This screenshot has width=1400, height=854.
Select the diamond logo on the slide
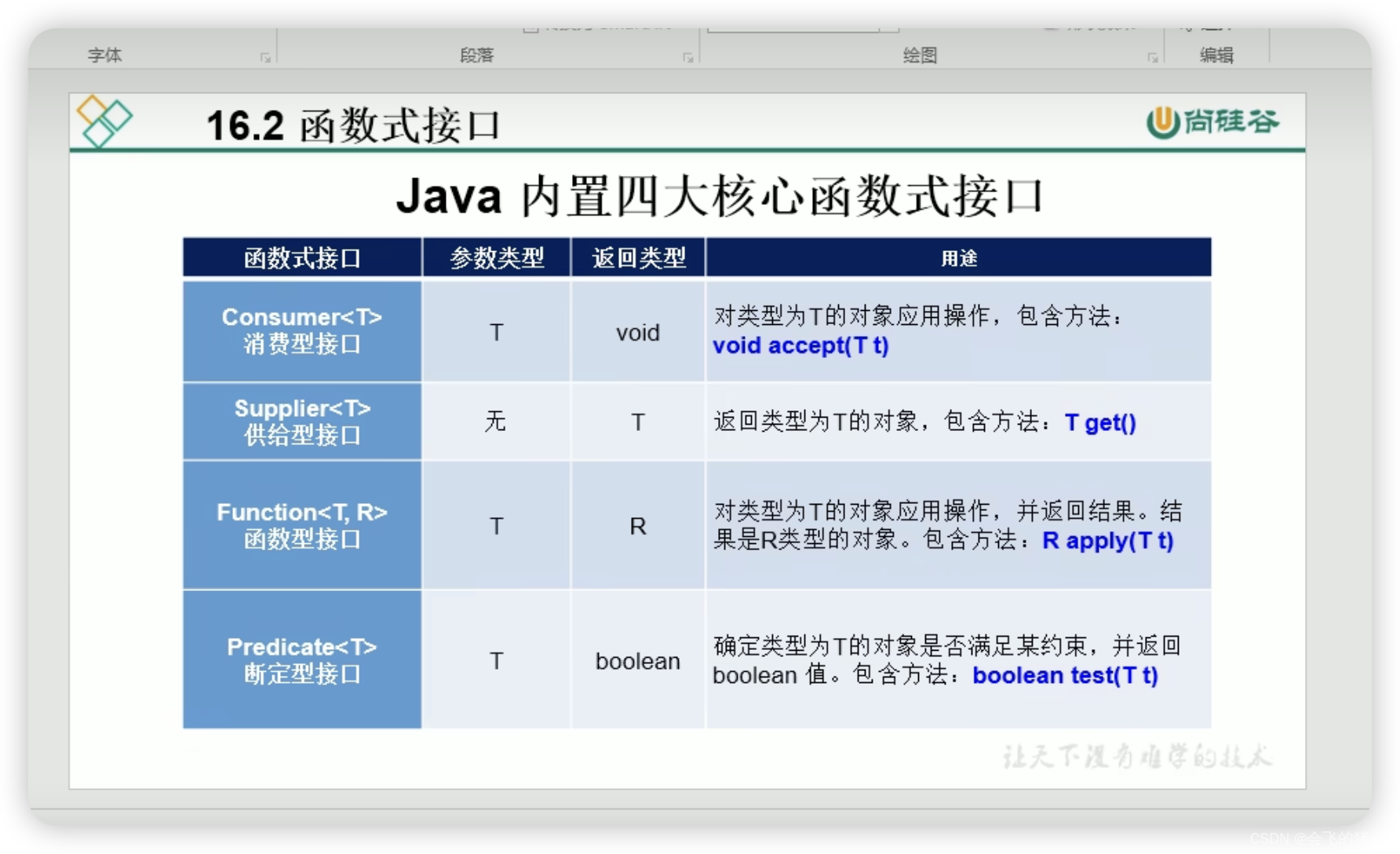click(x=104, y=121)
